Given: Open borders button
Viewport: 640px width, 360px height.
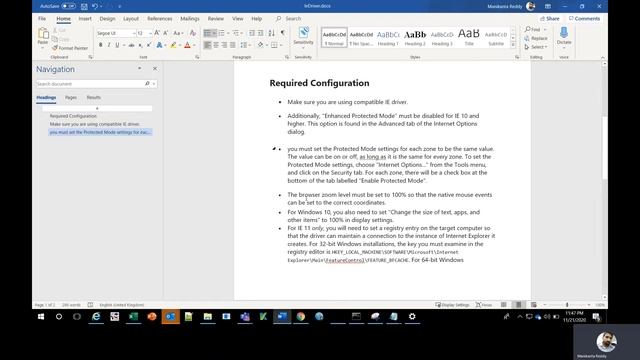Looking at the screenshot, I should [x=274, y=45].
